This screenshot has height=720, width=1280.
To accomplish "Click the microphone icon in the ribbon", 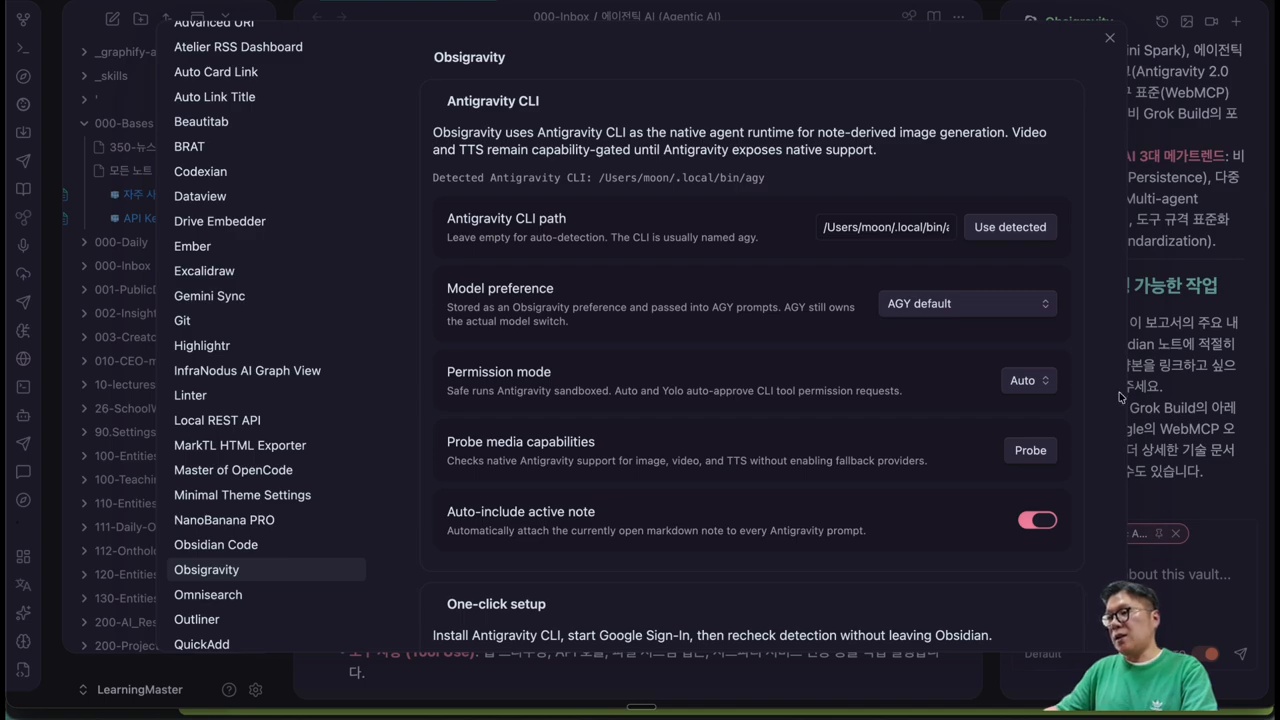I will tap(23, 245).
